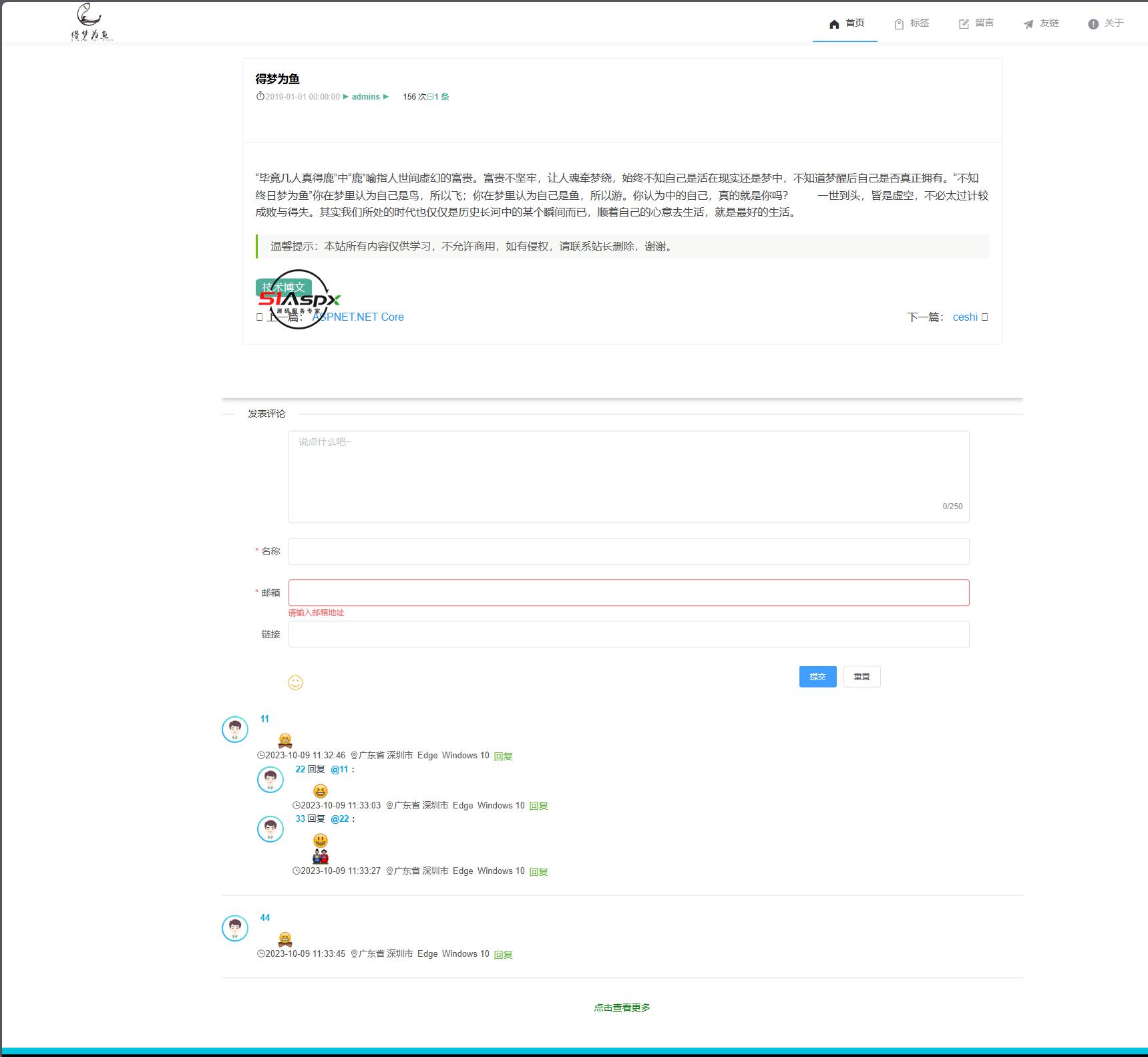Click 点击查看更多 to load more comments
The height and width of the screenshot is (1057, 1148).
coord(622,1008)
